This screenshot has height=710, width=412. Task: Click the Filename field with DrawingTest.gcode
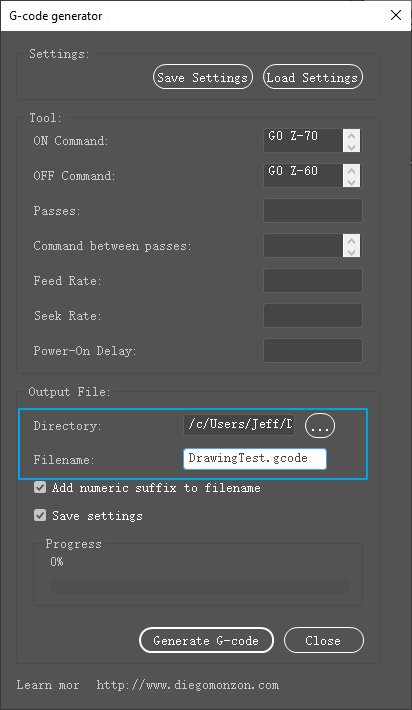tap(255, 459)
